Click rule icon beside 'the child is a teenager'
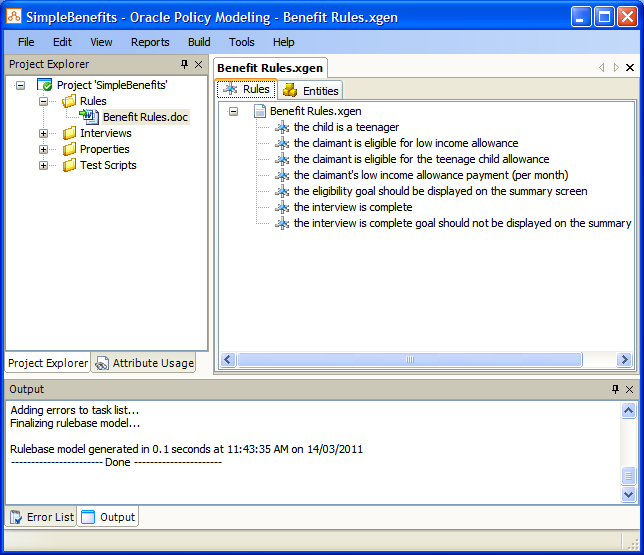The height and width of the screenshot is (555, 644). (282, 127)
